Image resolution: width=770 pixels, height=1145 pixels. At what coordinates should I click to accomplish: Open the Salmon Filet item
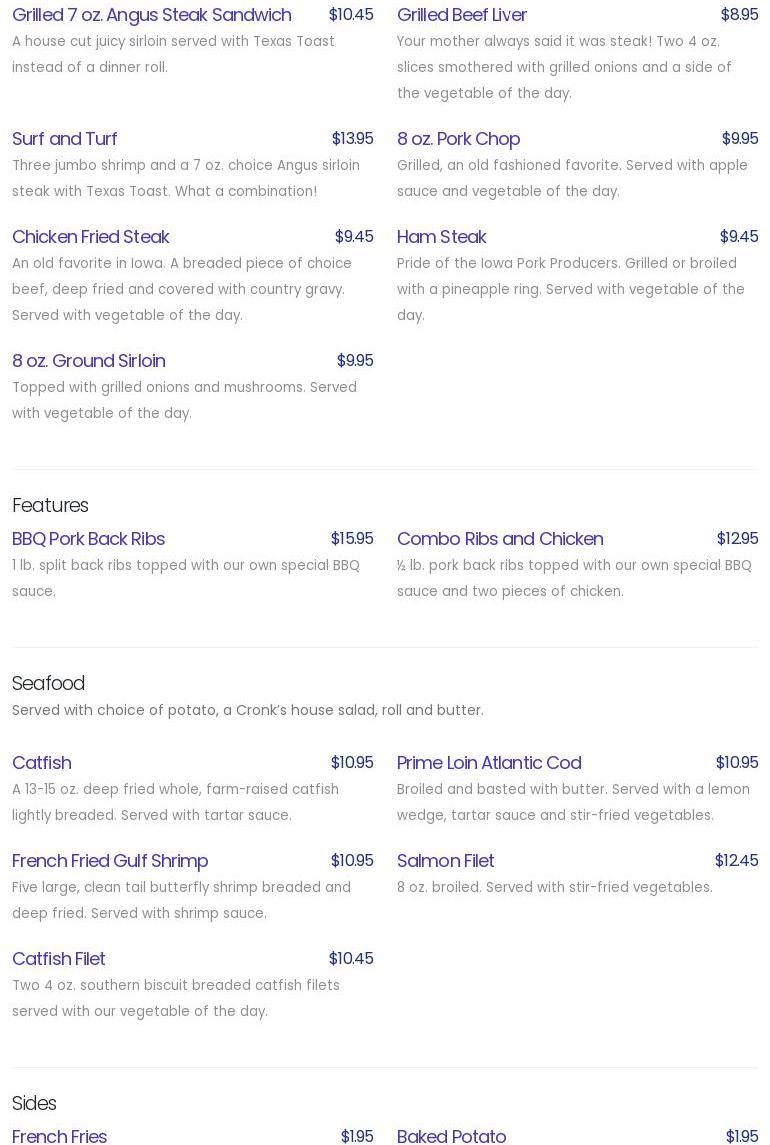(445, 861)
